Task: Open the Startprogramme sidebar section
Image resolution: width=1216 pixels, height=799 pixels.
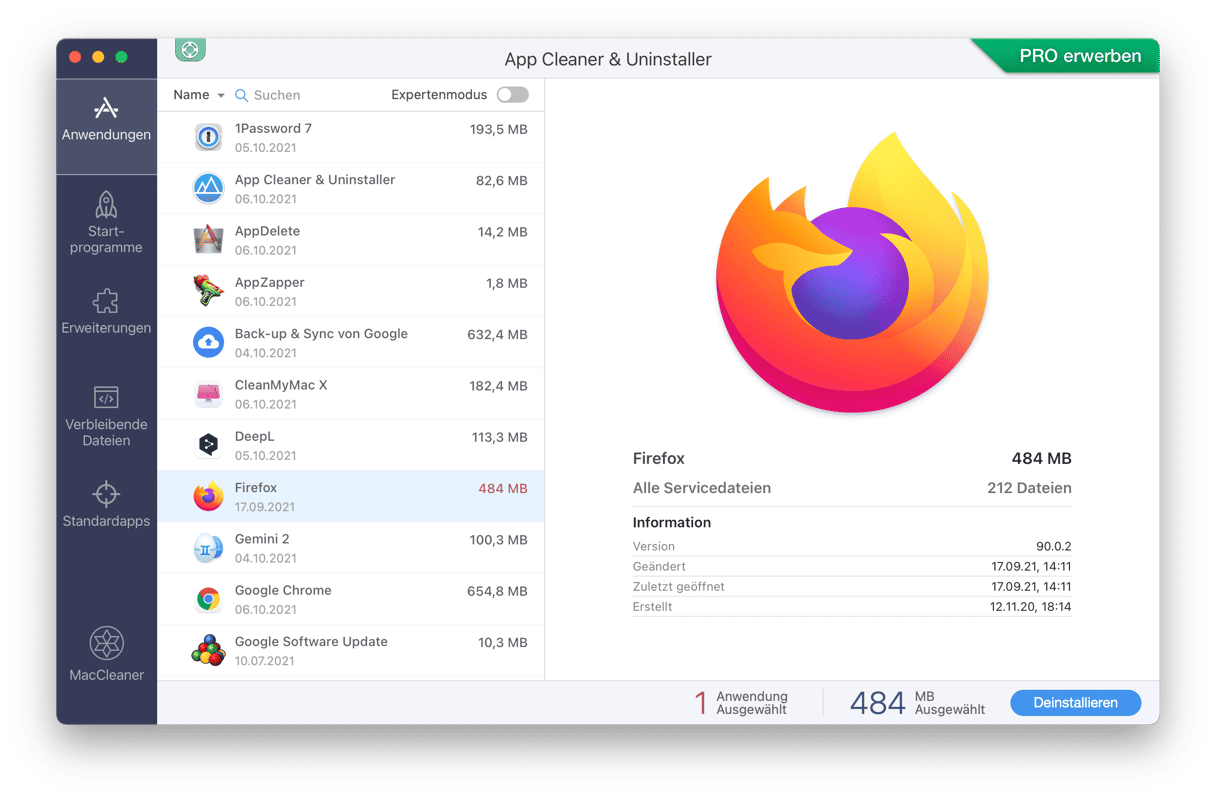Action: pos(106,222)
